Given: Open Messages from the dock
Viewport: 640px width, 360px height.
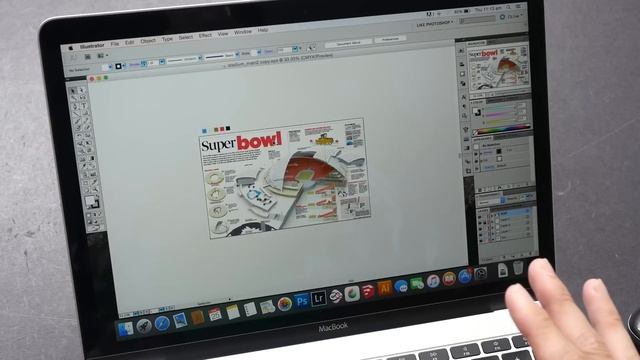Looking at the screenshot, I should click(401, 287).
